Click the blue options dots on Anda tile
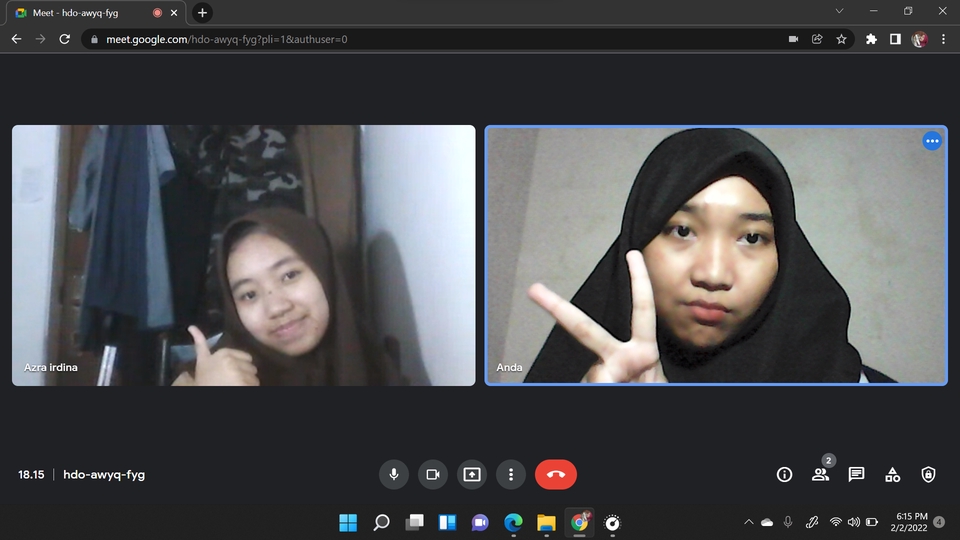This screenshot has width=960, height=540. [932, 141]
